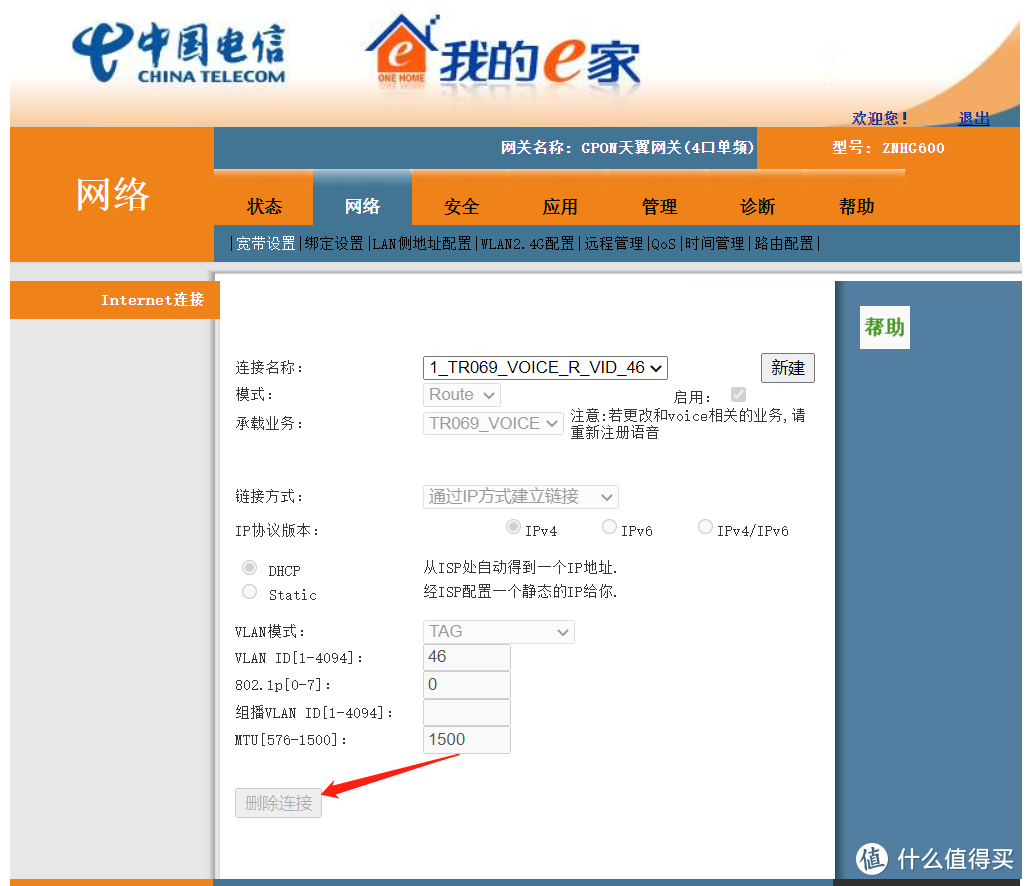This screenshot has height=886, width=1026.
Task: Expand the 连接名称 dropdown
Action: 545,368
